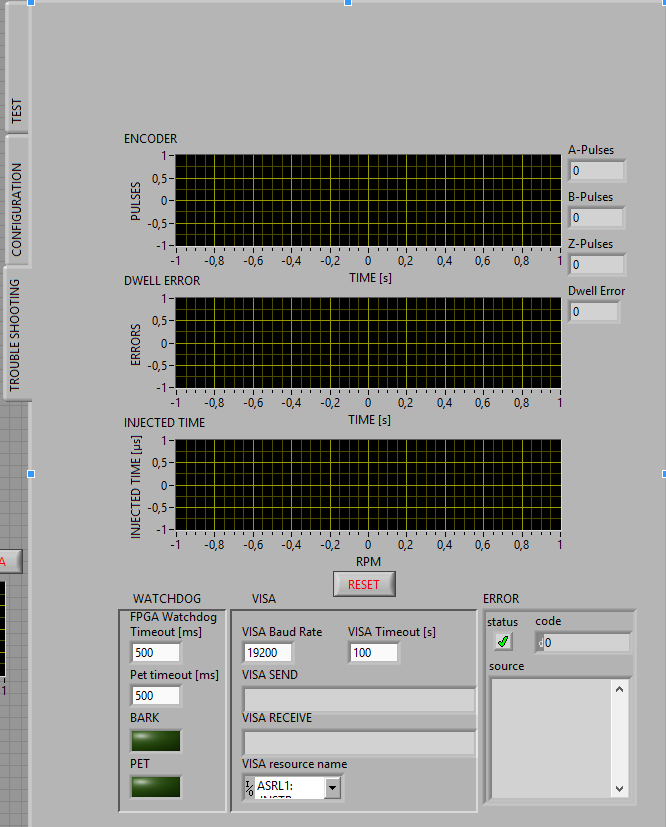Click the ENCODER pulses graph plot area

click(x=368, y=200)
